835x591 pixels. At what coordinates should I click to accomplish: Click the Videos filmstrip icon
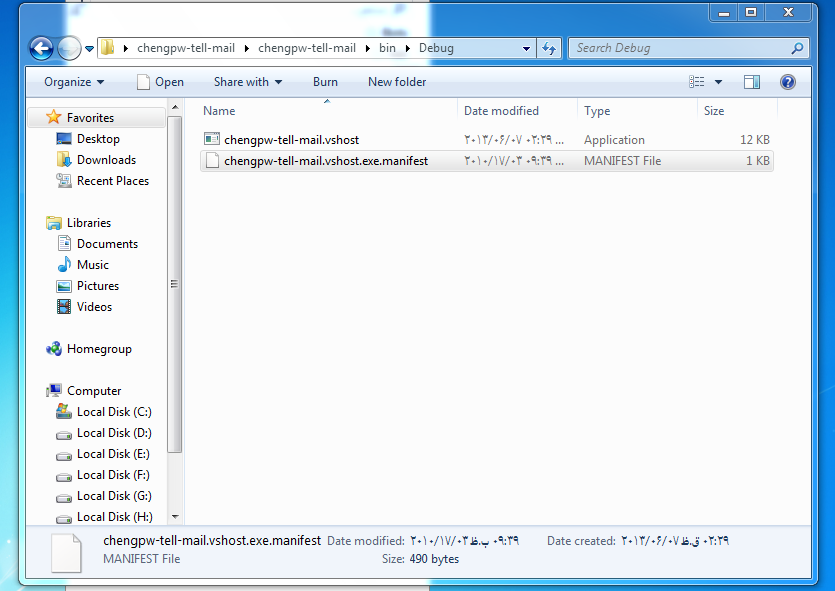64,307
